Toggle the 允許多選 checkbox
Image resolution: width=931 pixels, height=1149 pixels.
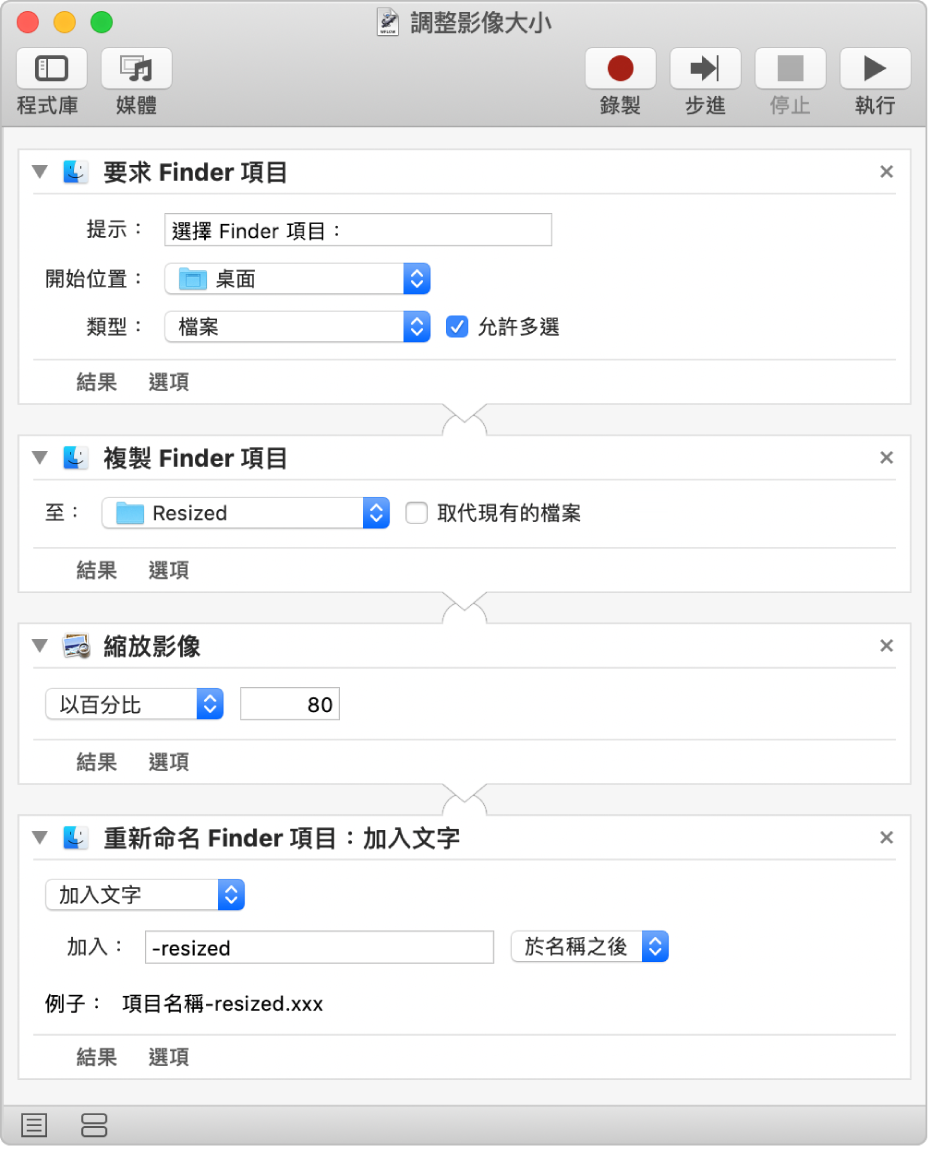point(457,327)
